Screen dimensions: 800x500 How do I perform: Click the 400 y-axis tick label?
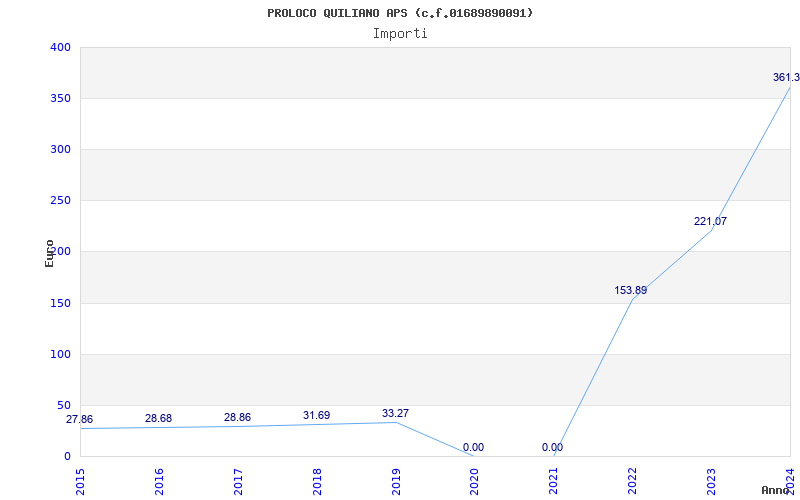click(60, 47)
